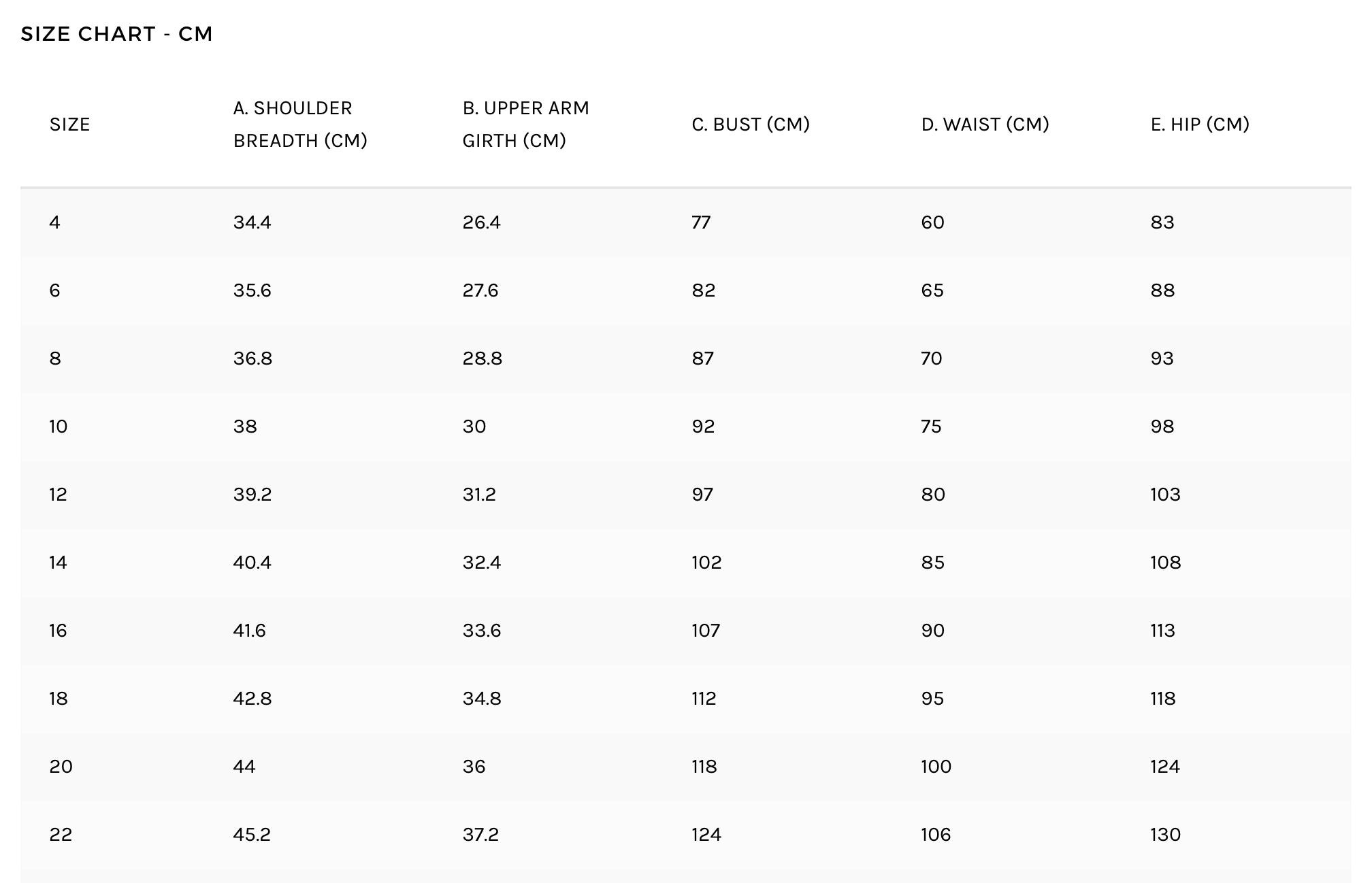Select upper arm girth value 36
This screenshot has height=883, width=1372.
tap(474, 767)
